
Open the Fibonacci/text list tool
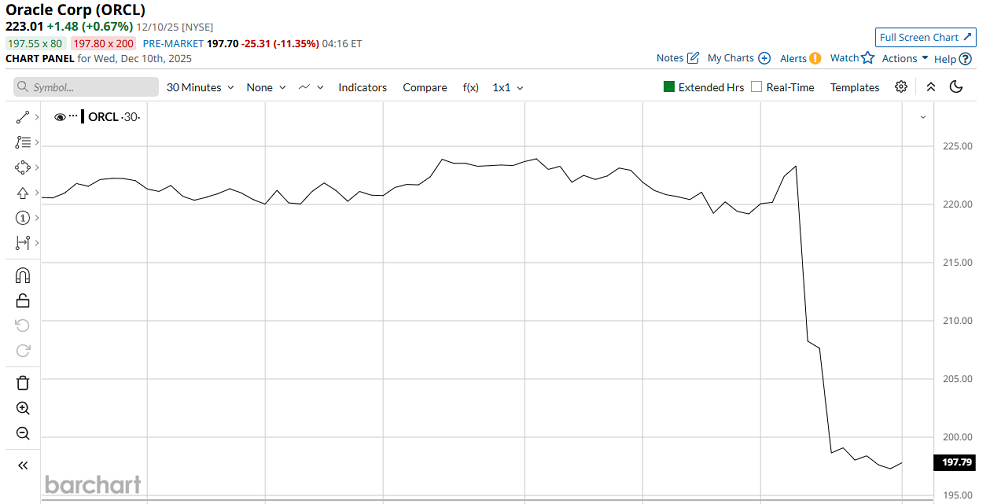point(23,142)
